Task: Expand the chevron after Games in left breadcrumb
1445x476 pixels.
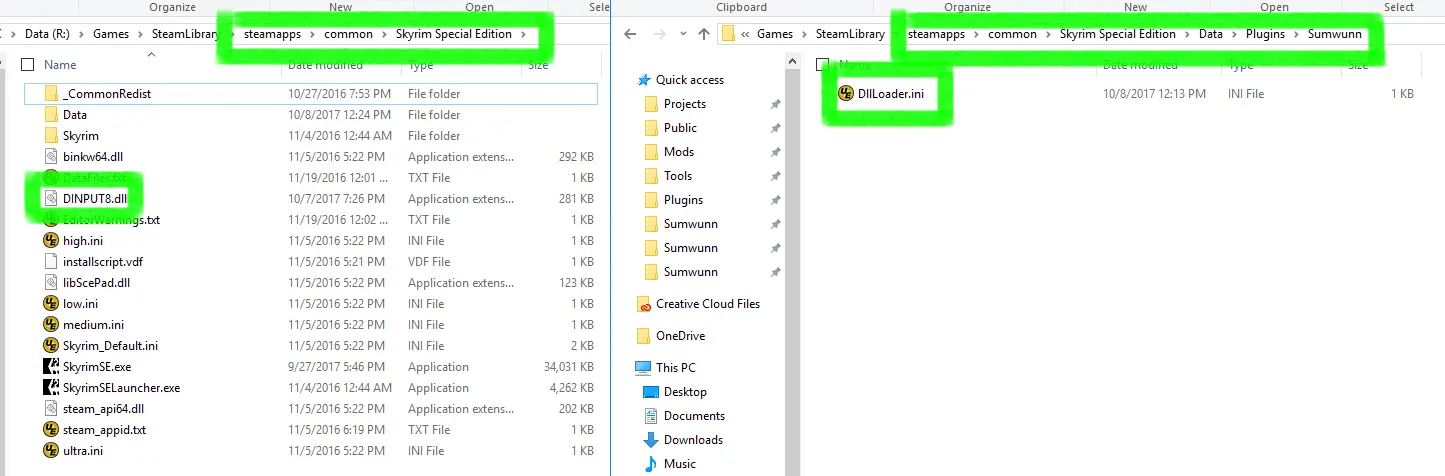Action: (141, 34)
